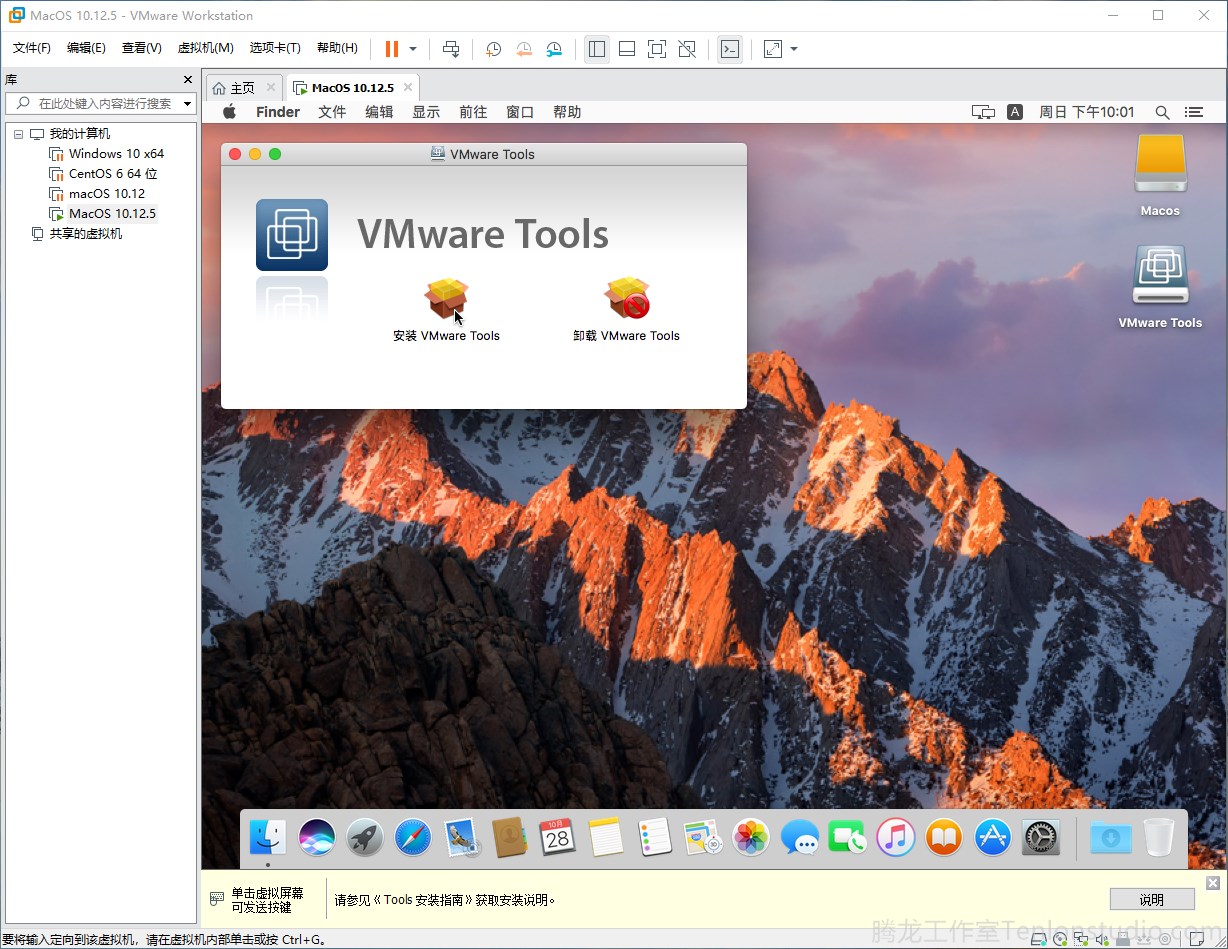The height and width of the screenshot is (949, 1228).
Task: Open the 文件(F) menu in VMware
Action: (32, 48)
